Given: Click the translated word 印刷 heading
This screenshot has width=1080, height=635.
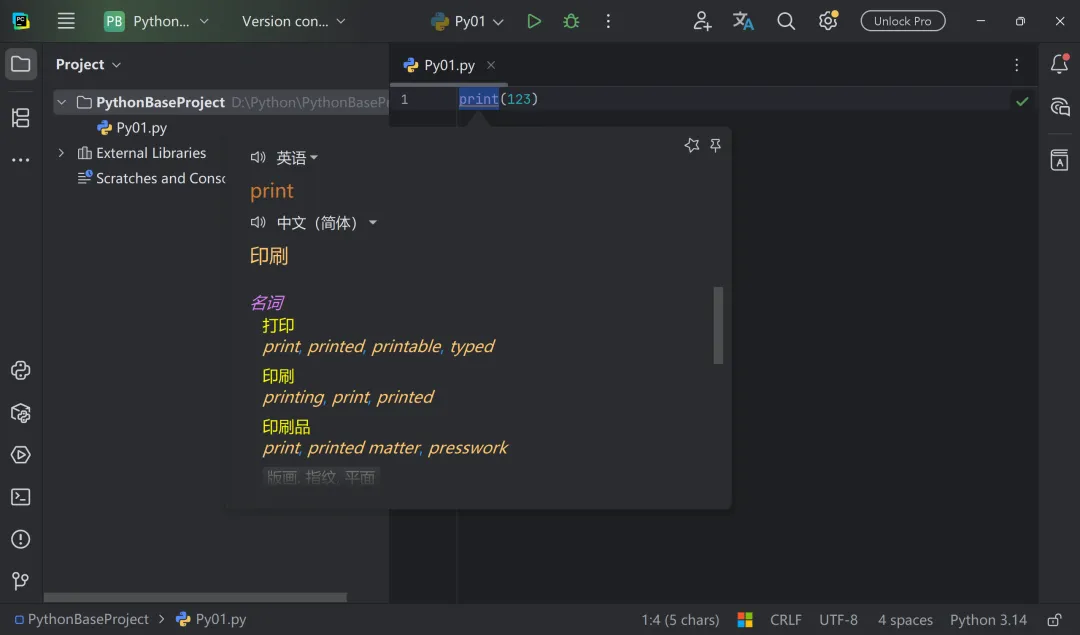Looking at the screenshot, I should click(x=269, y=256).
